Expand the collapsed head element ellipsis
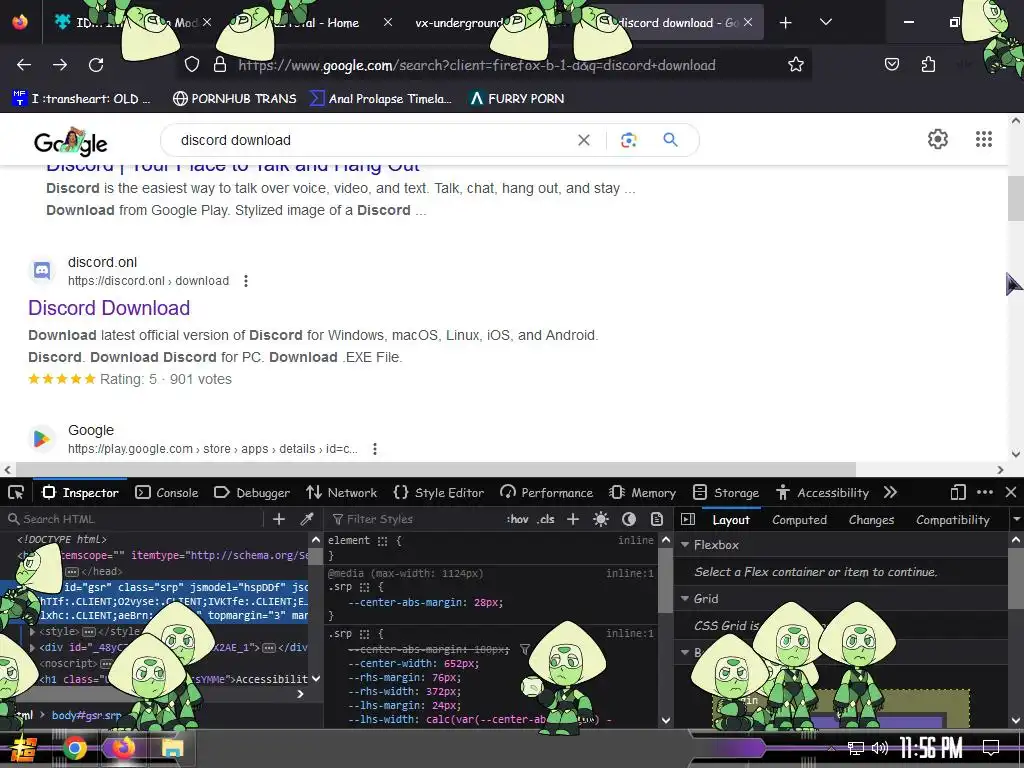This screenshot has width=1024, height=768. [72, 571]
